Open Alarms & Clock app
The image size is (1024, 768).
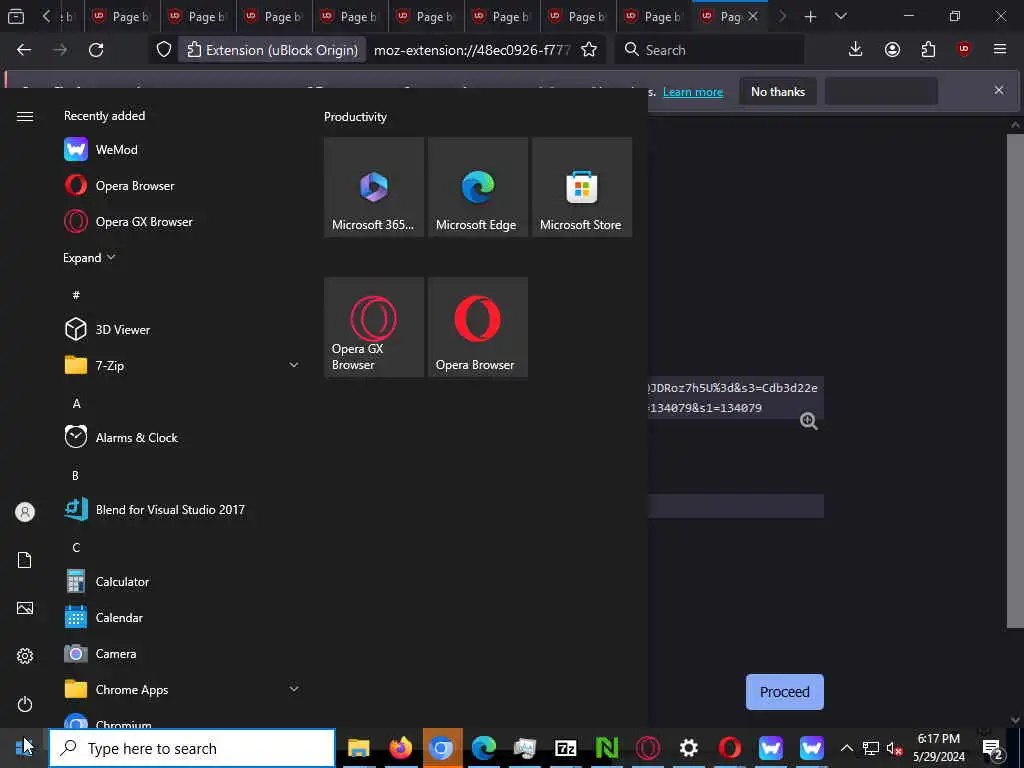pos(121,438)
